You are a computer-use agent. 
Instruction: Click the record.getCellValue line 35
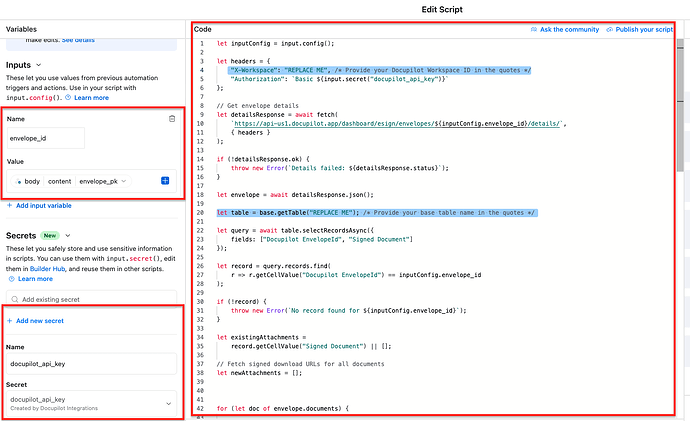coord(311,346)
